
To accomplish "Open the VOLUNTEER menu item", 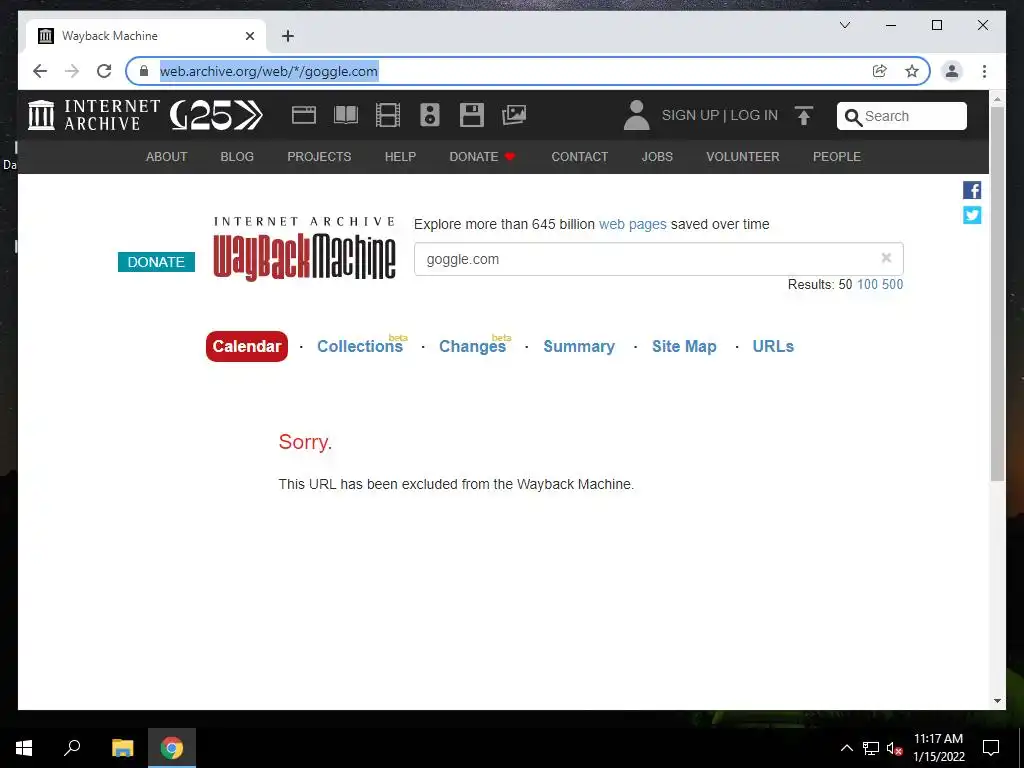I will pyautogui.click(x=743, y=157).
